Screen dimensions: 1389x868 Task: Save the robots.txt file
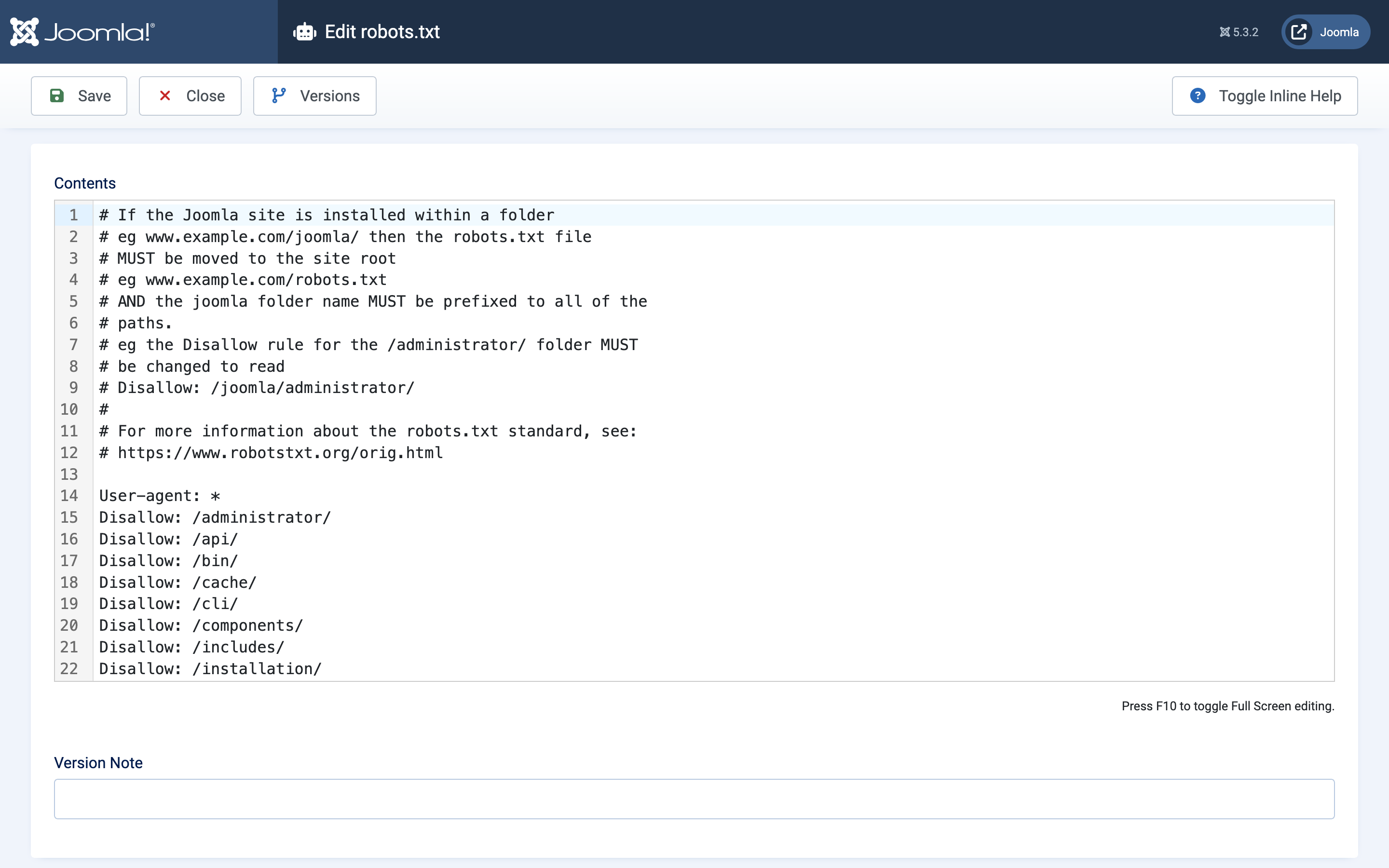click(79, 96)
